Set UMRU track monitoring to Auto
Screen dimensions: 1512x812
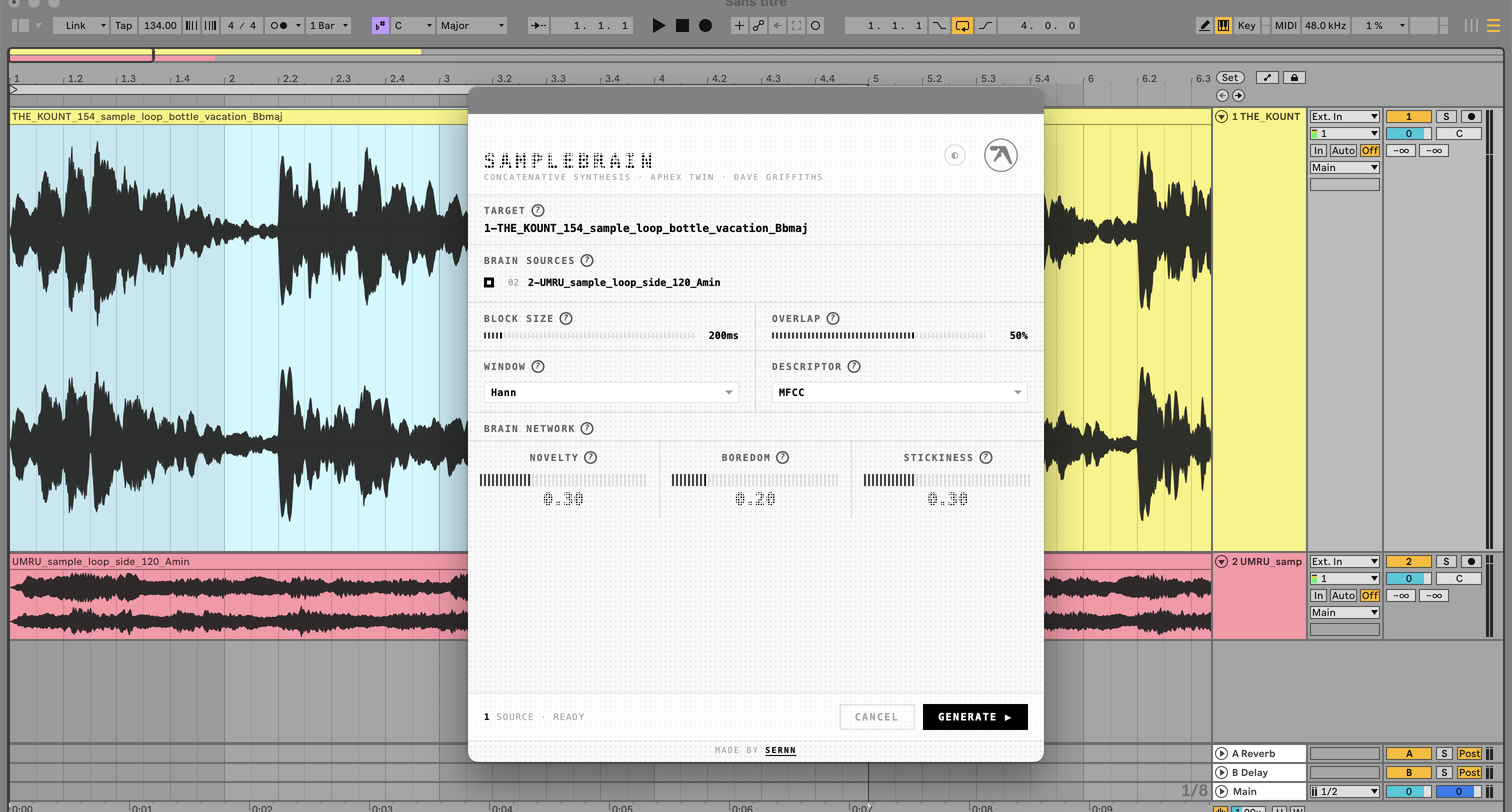(1343, 595)
